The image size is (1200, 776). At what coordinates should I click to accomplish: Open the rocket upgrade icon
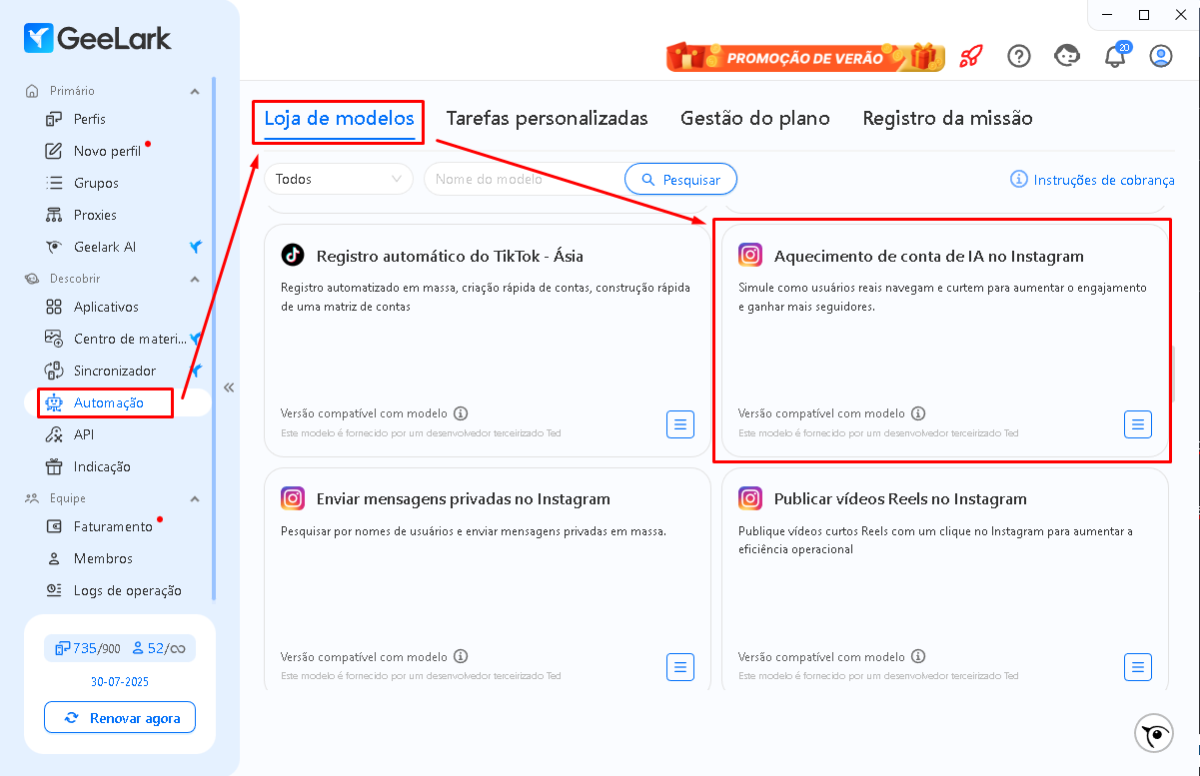pyautogui.click(x=970, y=56)
